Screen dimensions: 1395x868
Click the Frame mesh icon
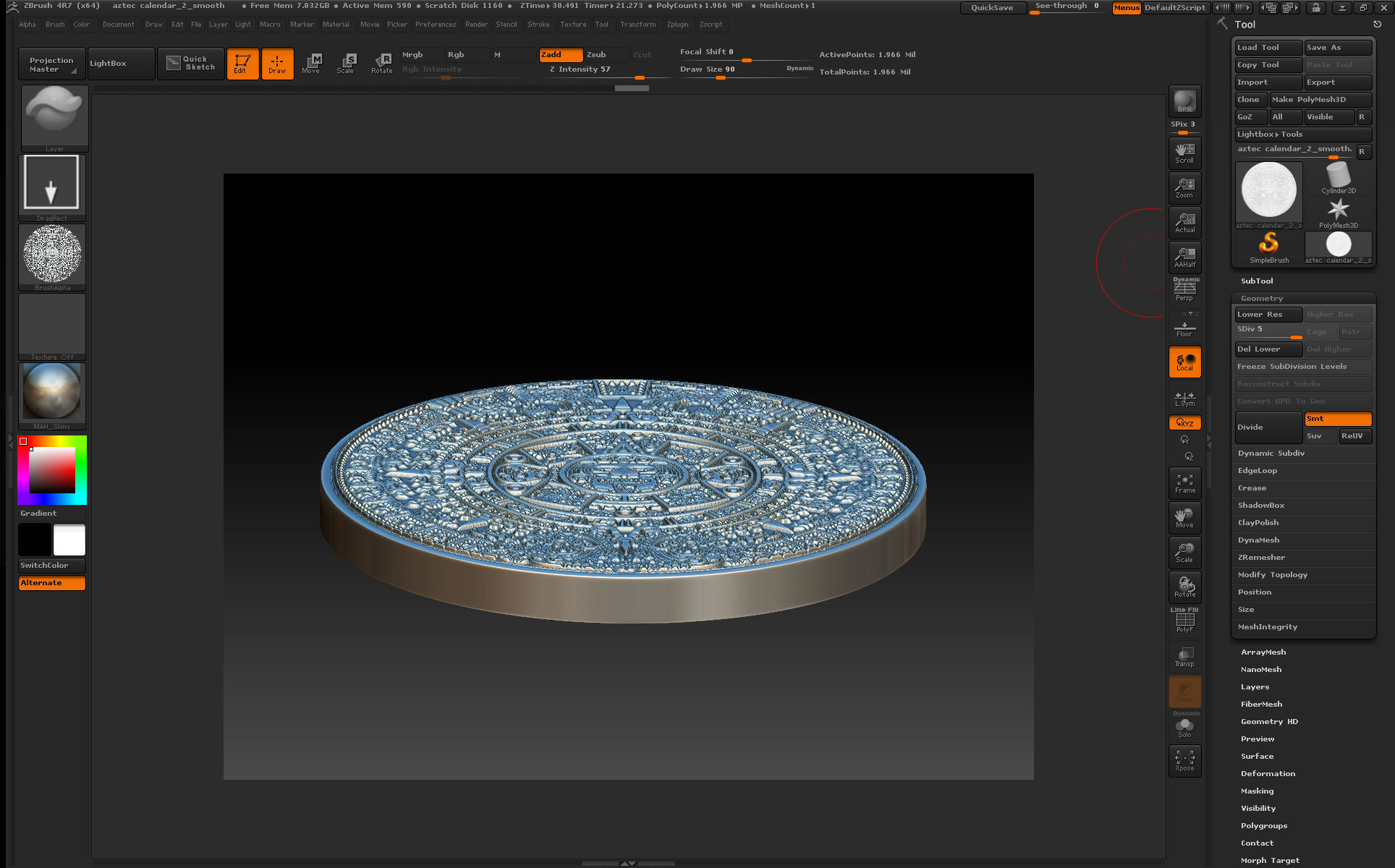tap(1184, 483)
